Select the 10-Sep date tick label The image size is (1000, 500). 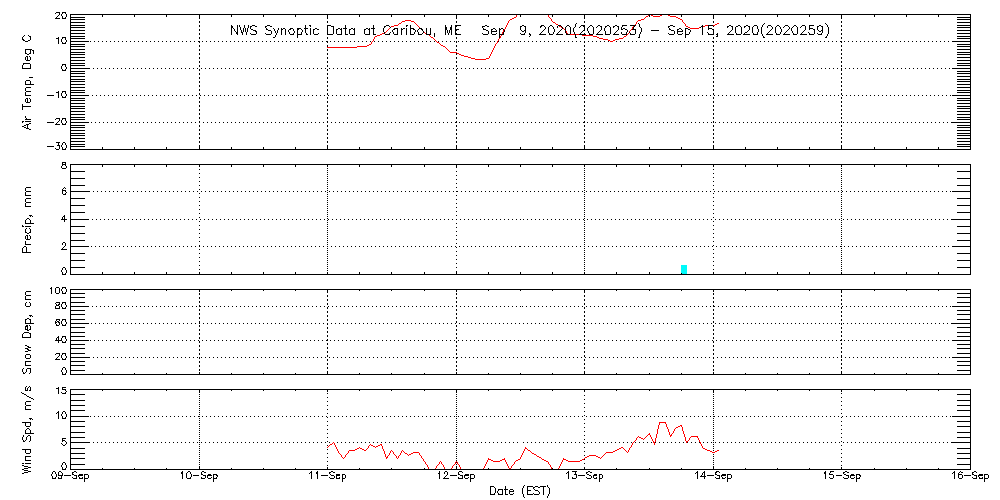(199, 477)
